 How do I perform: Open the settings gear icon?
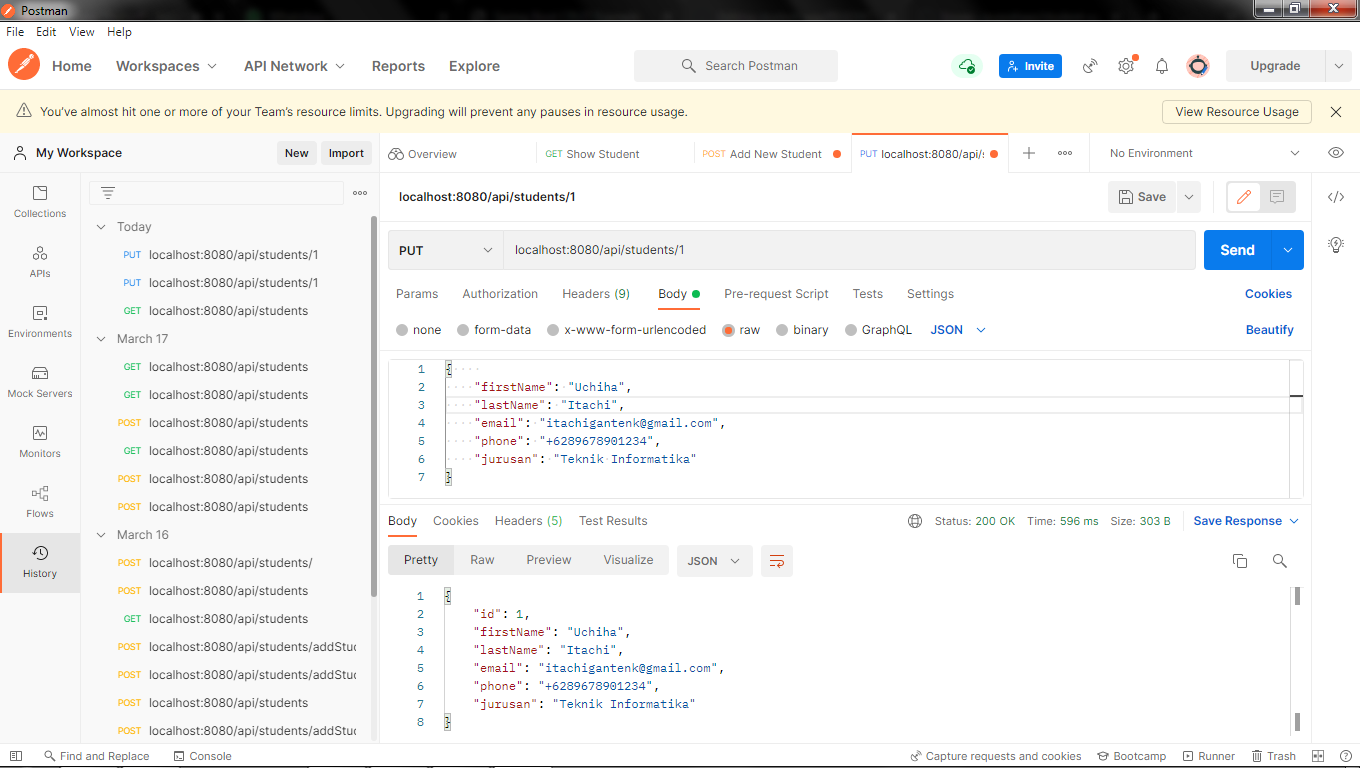point(1126,66)
